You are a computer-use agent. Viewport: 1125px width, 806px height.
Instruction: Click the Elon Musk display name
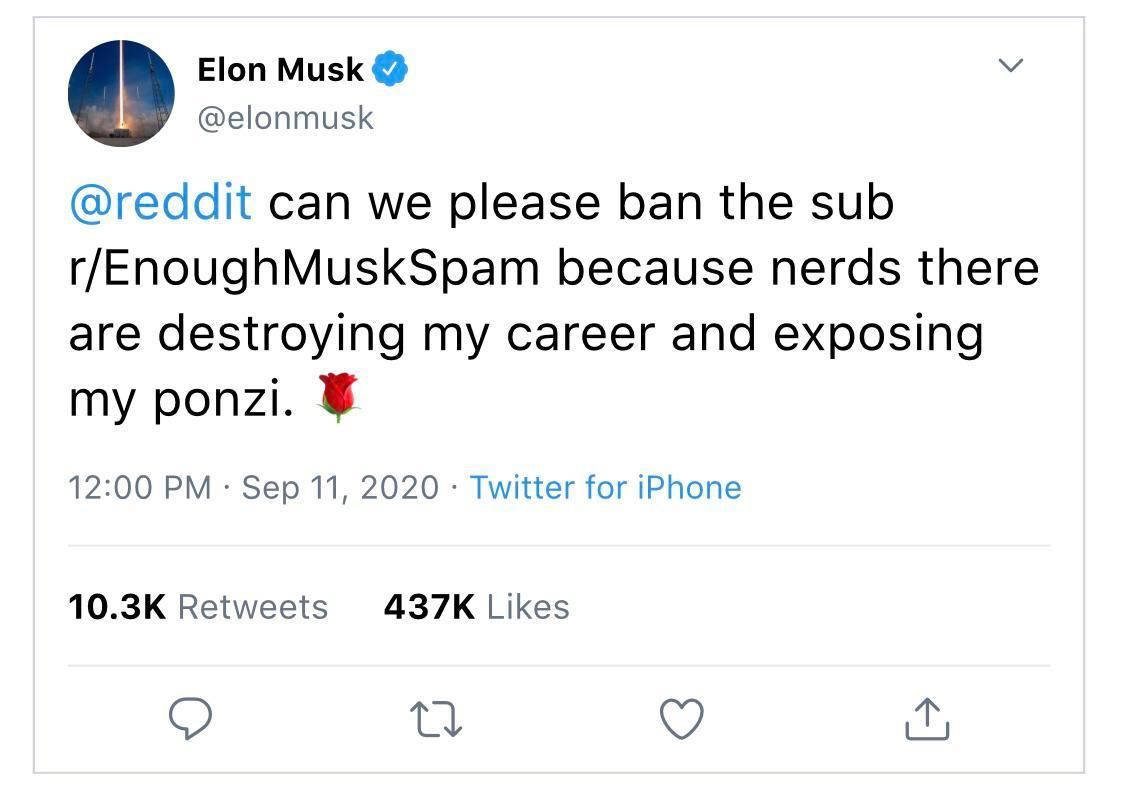(280, 70)
